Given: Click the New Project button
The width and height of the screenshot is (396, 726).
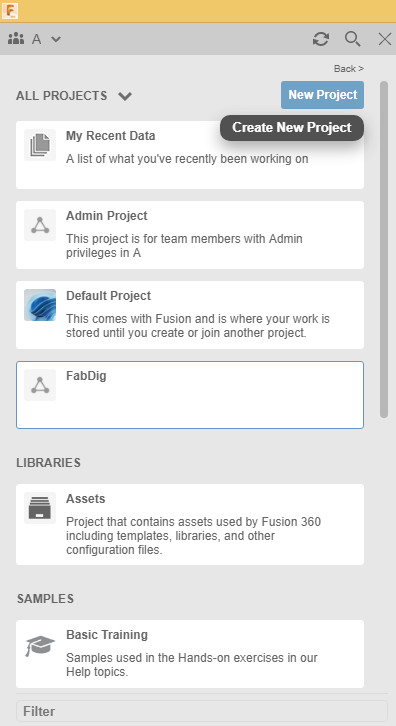Looking at the screenshot, I should tap(322, 95).
